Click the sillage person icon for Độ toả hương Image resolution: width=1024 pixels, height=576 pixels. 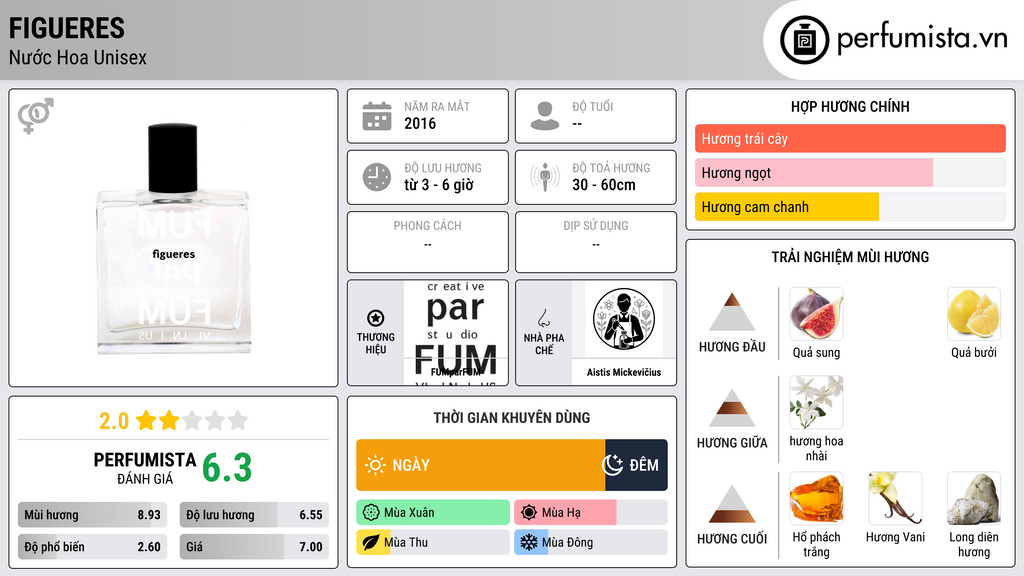545,177
